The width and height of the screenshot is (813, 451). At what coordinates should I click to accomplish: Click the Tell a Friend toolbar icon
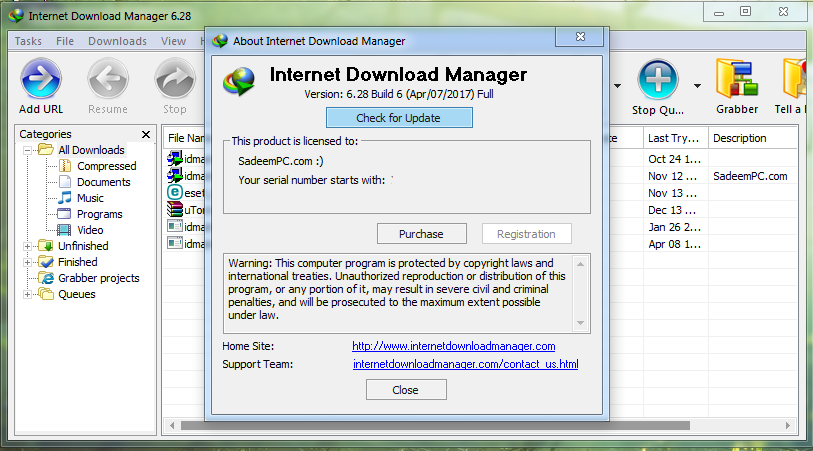[x=794, y=79]
